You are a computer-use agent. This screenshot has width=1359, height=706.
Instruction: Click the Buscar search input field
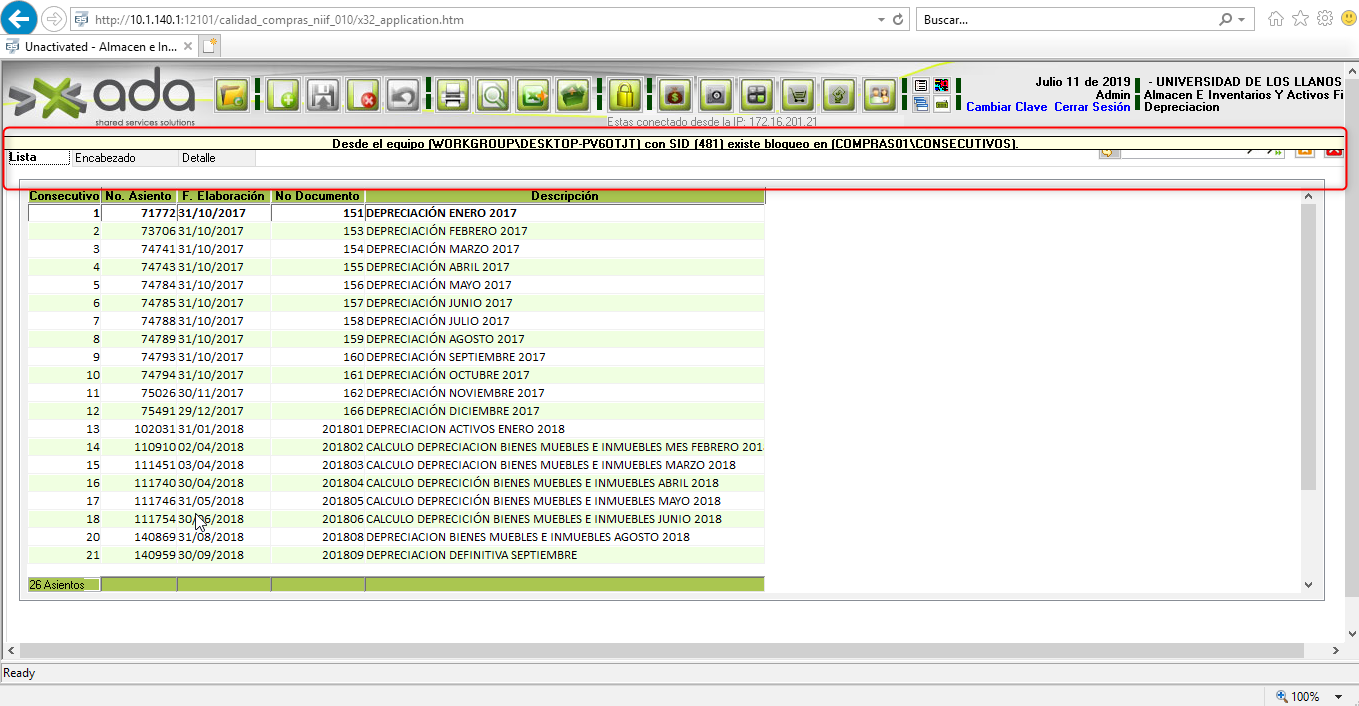pyautogui.click(x=1064, y=20)
